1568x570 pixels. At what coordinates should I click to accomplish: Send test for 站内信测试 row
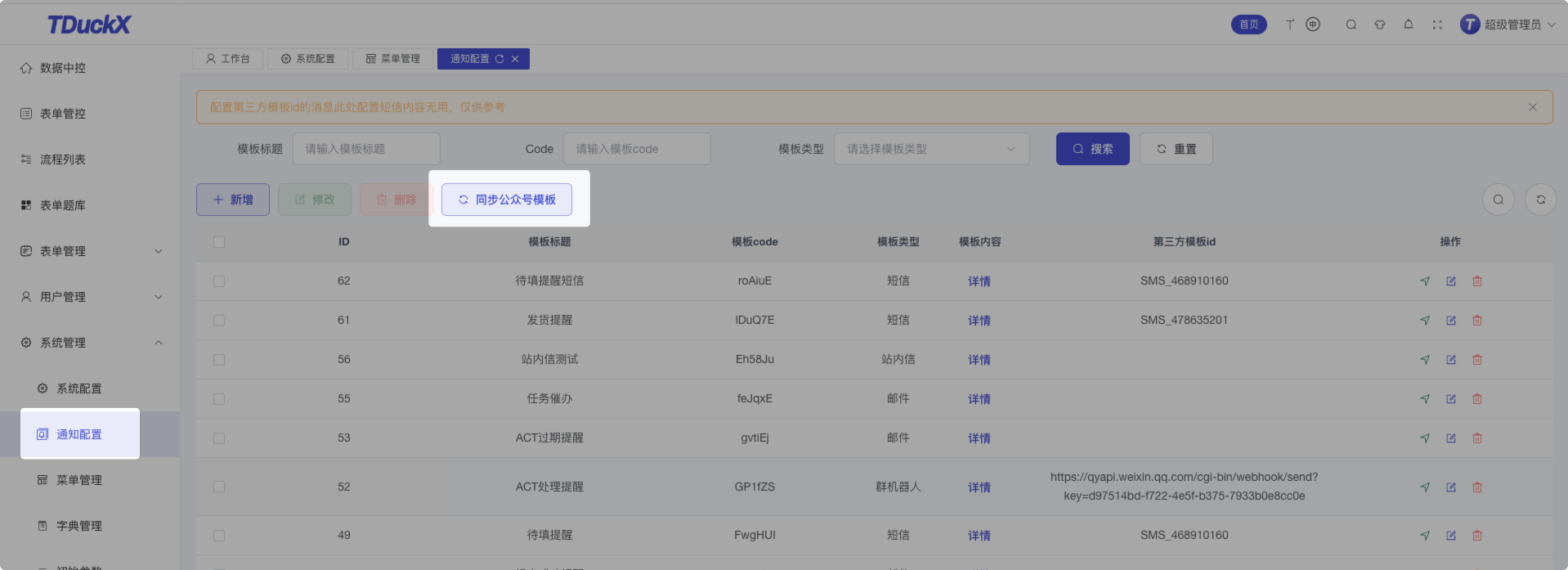pos(1425,360)
